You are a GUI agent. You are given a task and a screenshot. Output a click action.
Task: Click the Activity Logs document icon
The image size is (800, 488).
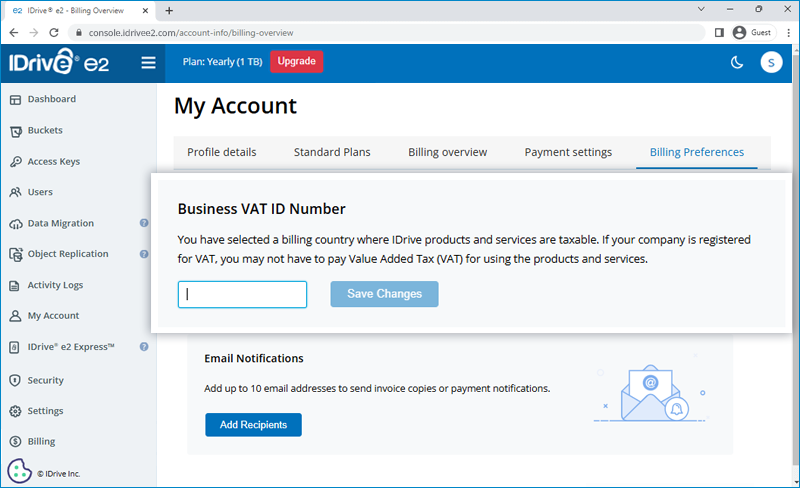[15, 285]
